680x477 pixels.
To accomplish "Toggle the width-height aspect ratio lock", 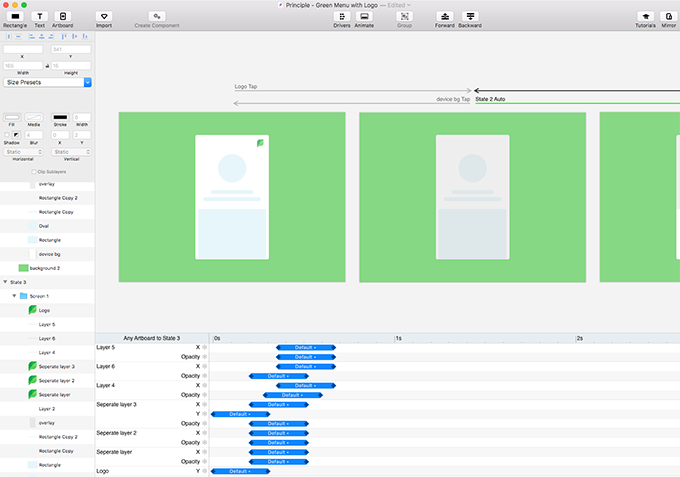I will pos(47,66).
